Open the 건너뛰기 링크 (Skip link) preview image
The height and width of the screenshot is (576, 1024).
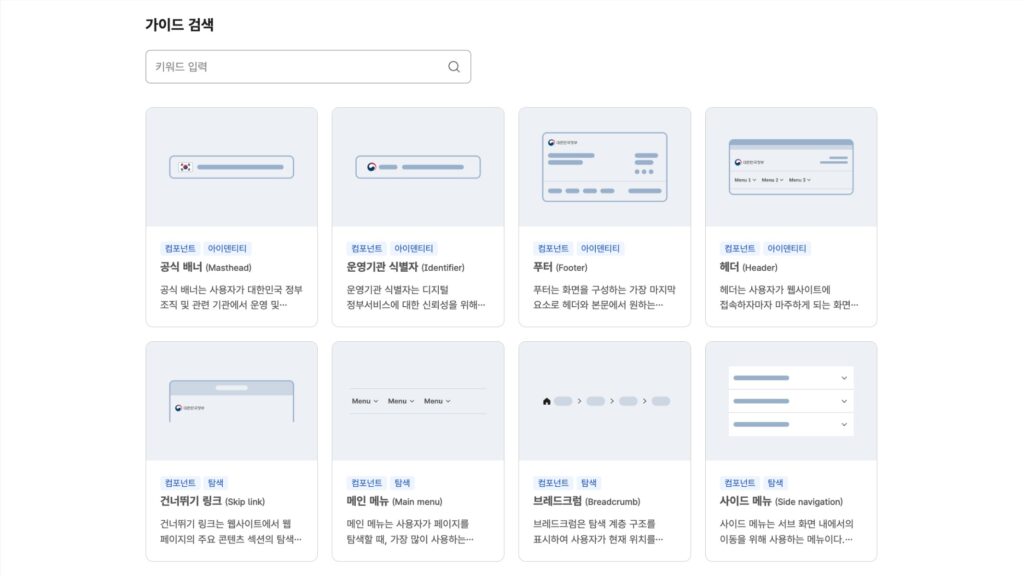pos(231,401)
